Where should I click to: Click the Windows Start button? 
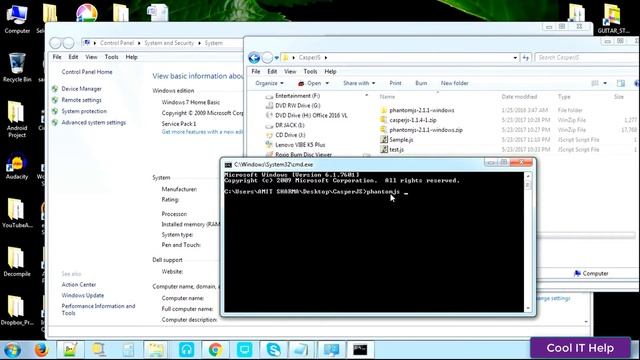12,350
